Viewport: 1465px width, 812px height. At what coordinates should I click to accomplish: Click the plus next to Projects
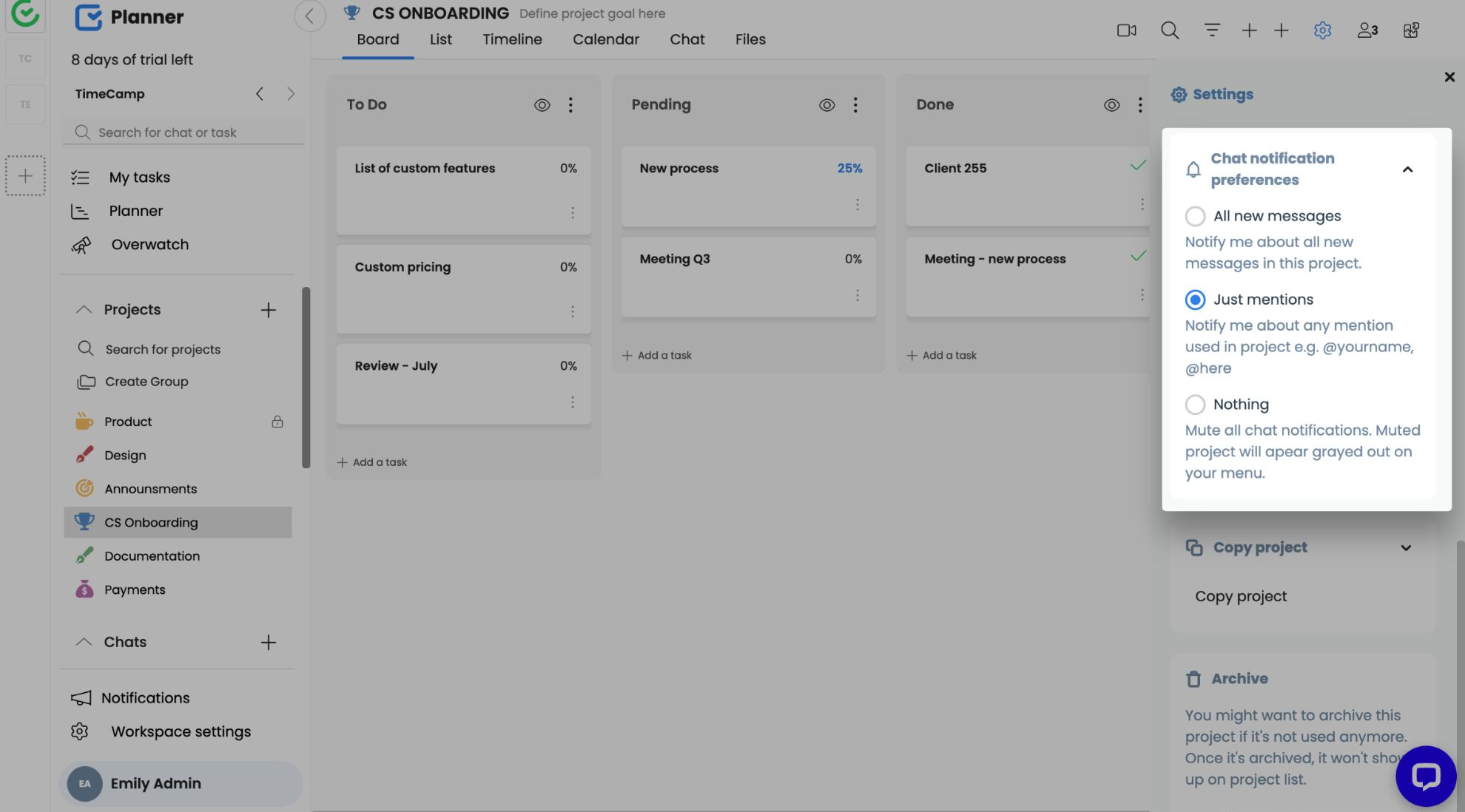268,310
